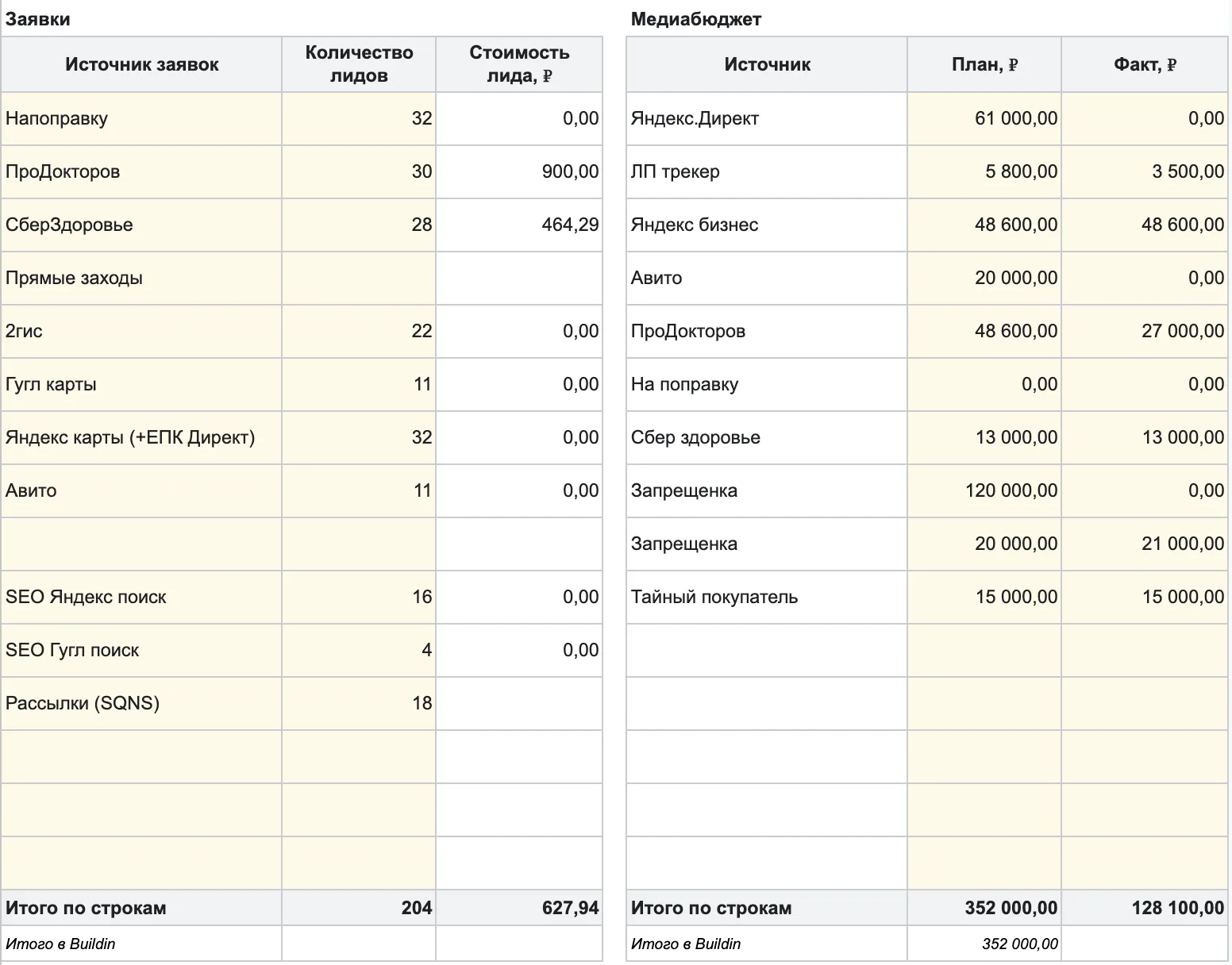Click the "SEO Гугл поиск" cell
Screen dimensions: 1232x965
[x=141, y=651]
